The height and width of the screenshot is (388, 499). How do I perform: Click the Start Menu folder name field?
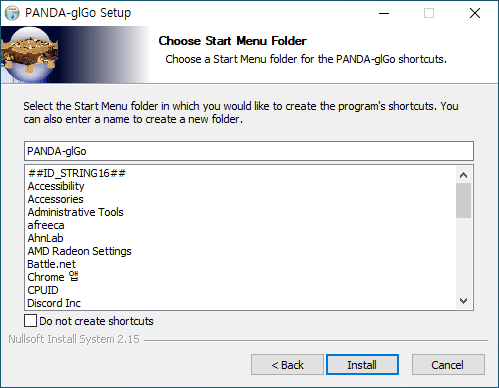[x=249, y=151]
